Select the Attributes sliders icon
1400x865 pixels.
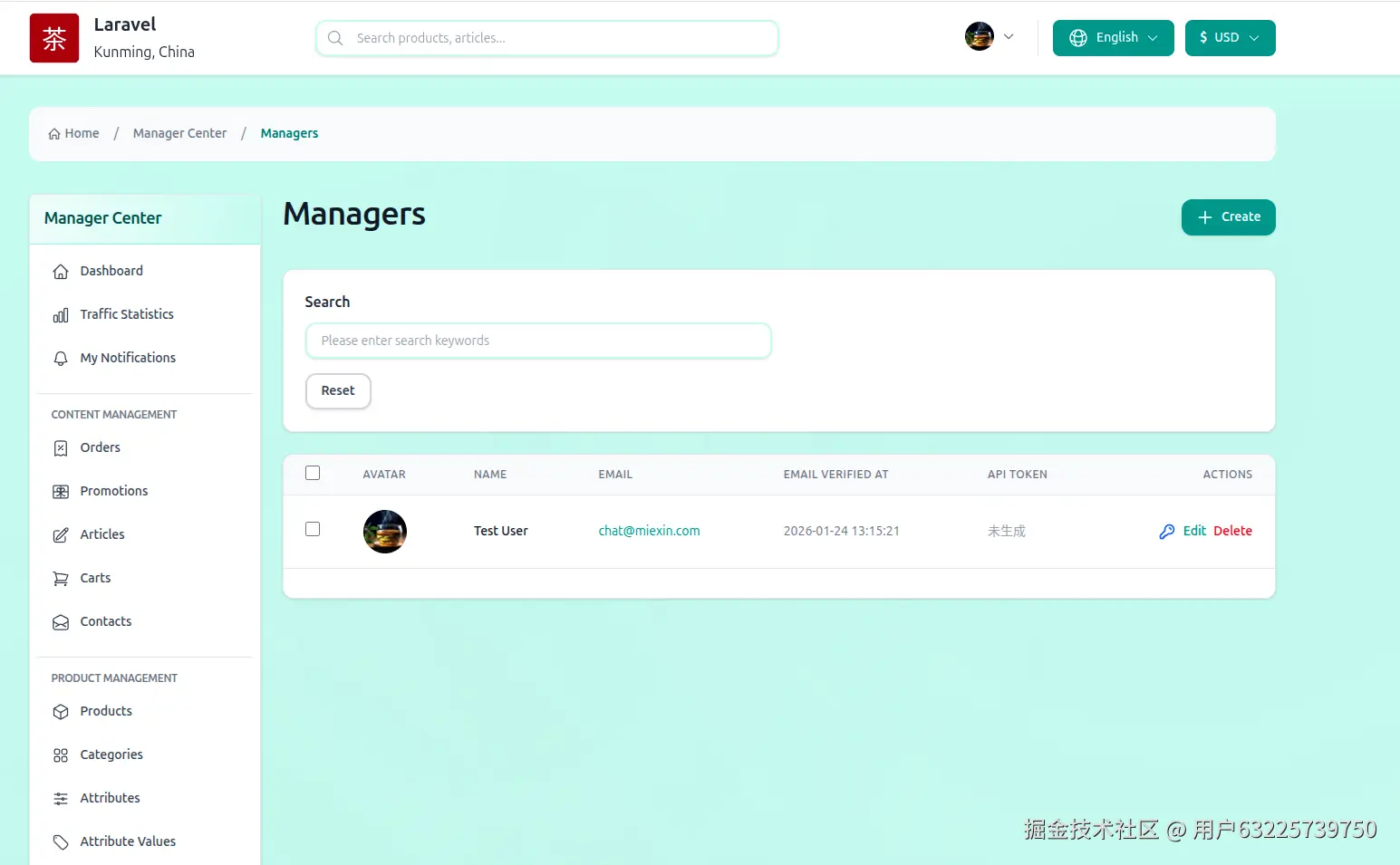click(x=60, y=798)
